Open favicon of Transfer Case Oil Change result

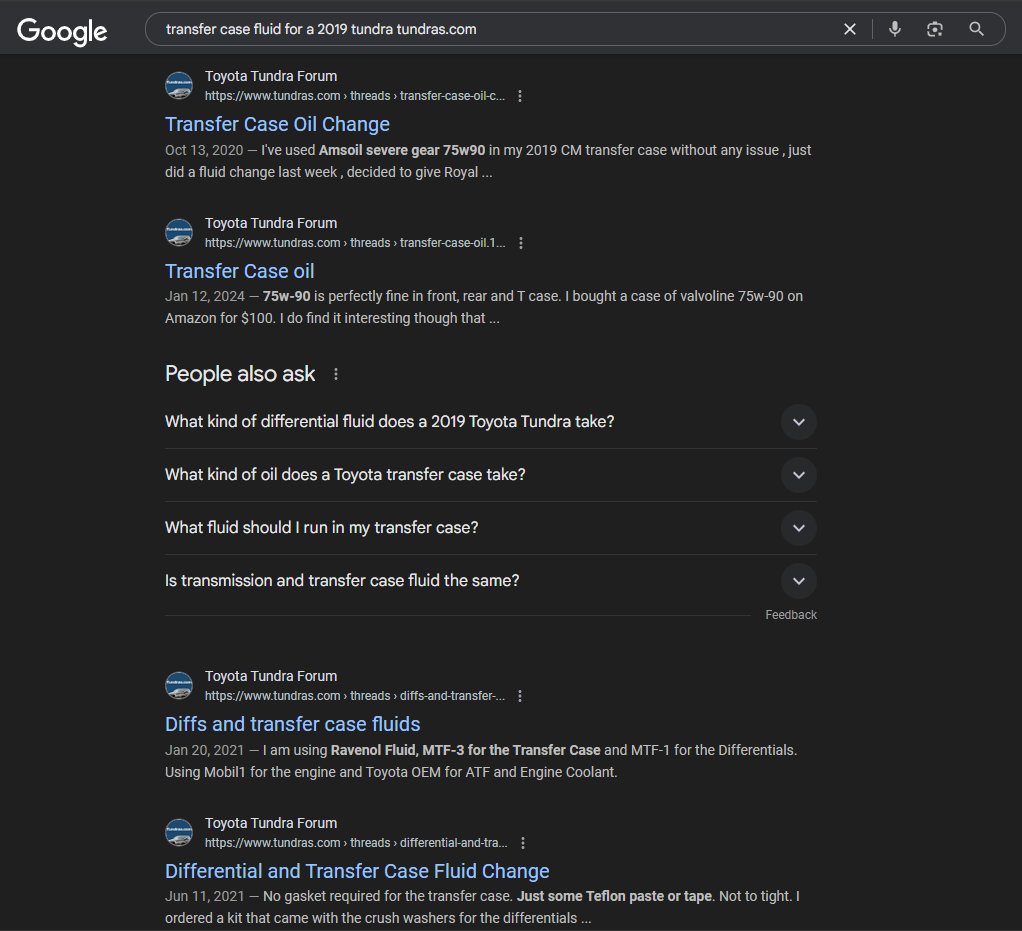(179, 85)
